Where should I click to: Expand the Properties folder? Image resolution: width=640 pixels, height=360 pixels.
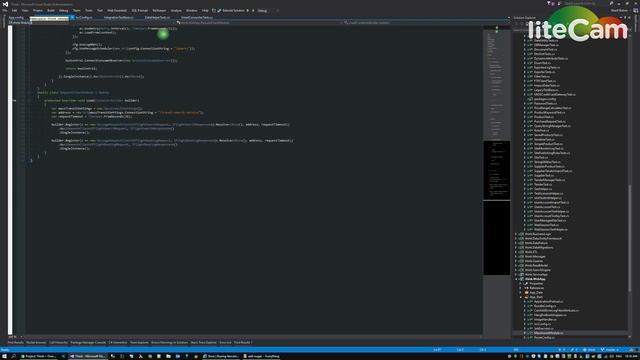click(x=521, y=284)
